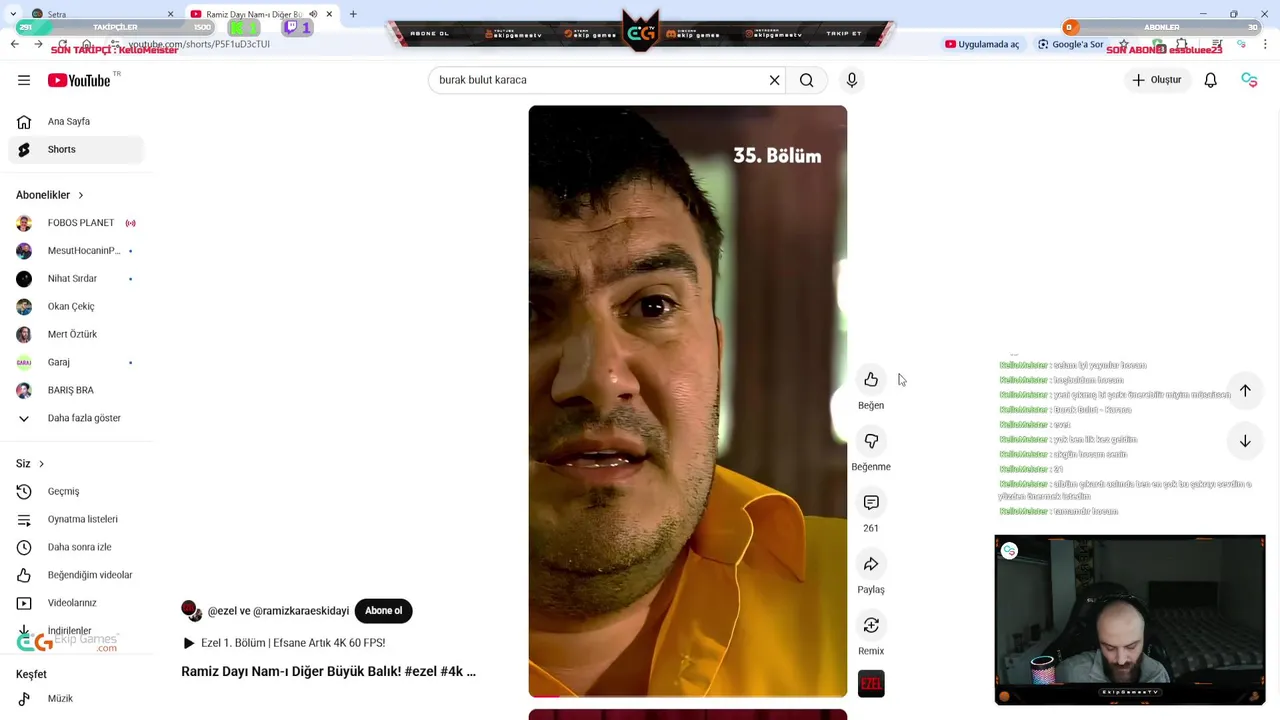Screen dimensions: 1280x720
Task: Remix this short
Action: pyautogui.click(x=871, y=625)
